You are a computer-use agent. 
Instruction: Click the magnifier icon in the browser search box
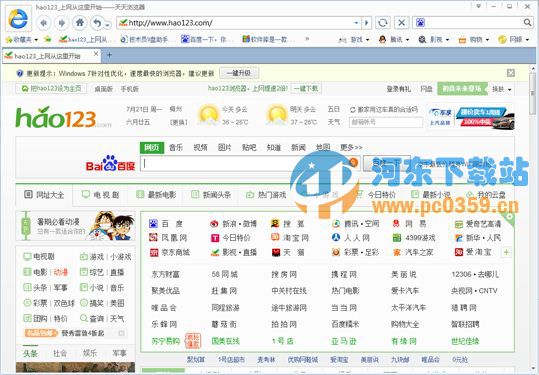527,23
